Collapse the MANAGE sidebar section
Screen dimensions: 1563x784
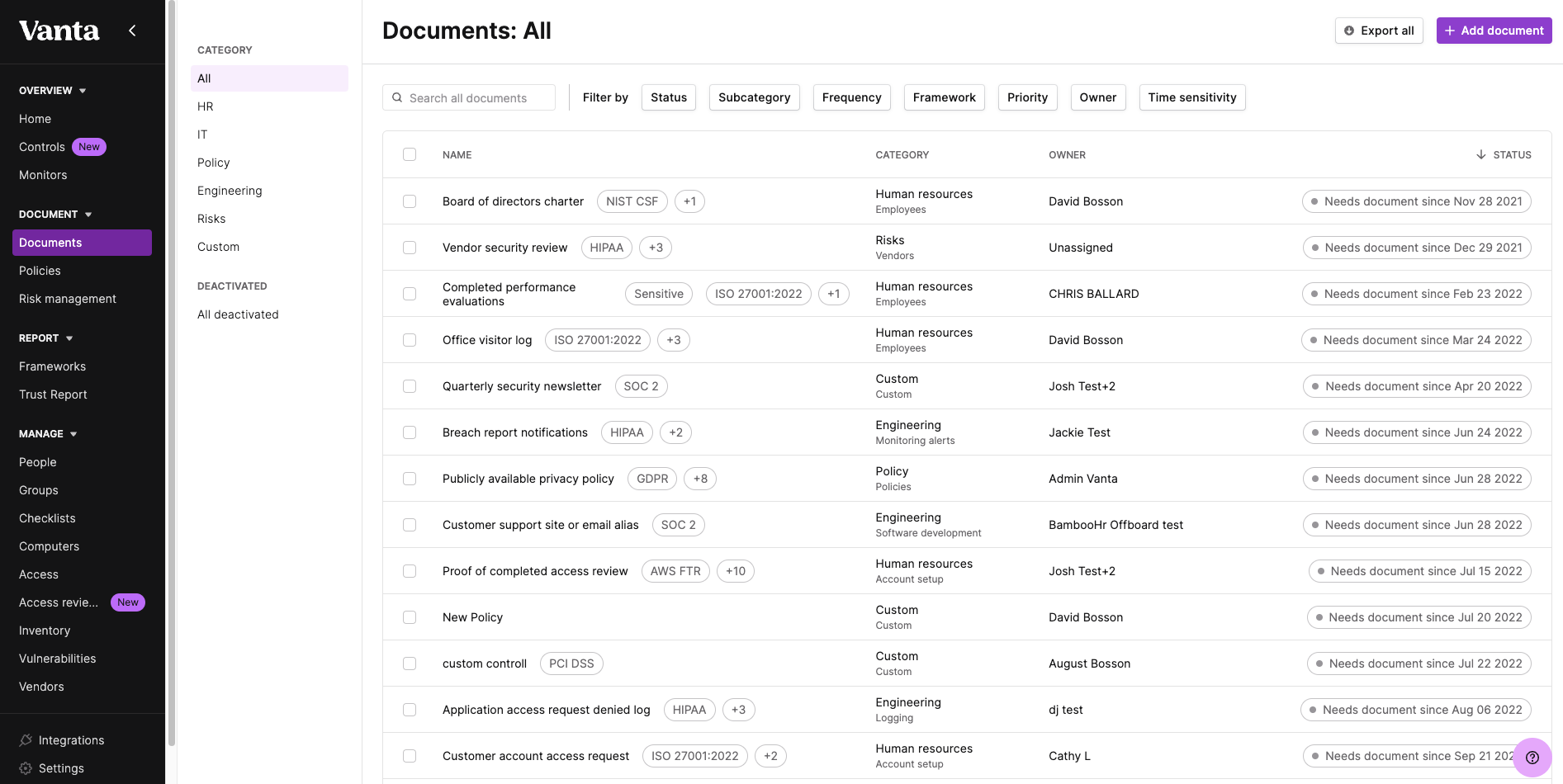tap(48, 434)
